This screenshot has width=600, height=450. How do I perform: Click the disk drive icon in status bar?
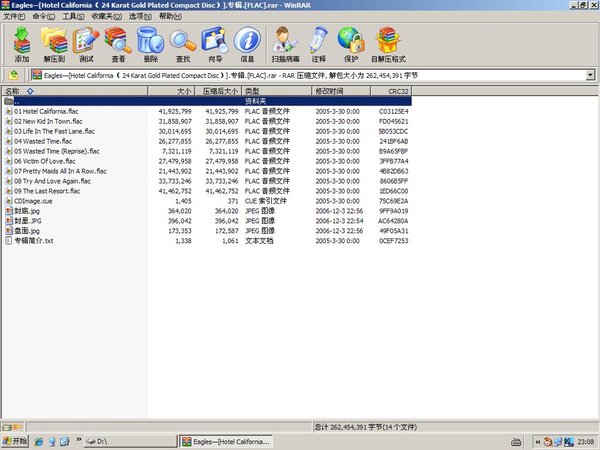(x=7, y=427)
